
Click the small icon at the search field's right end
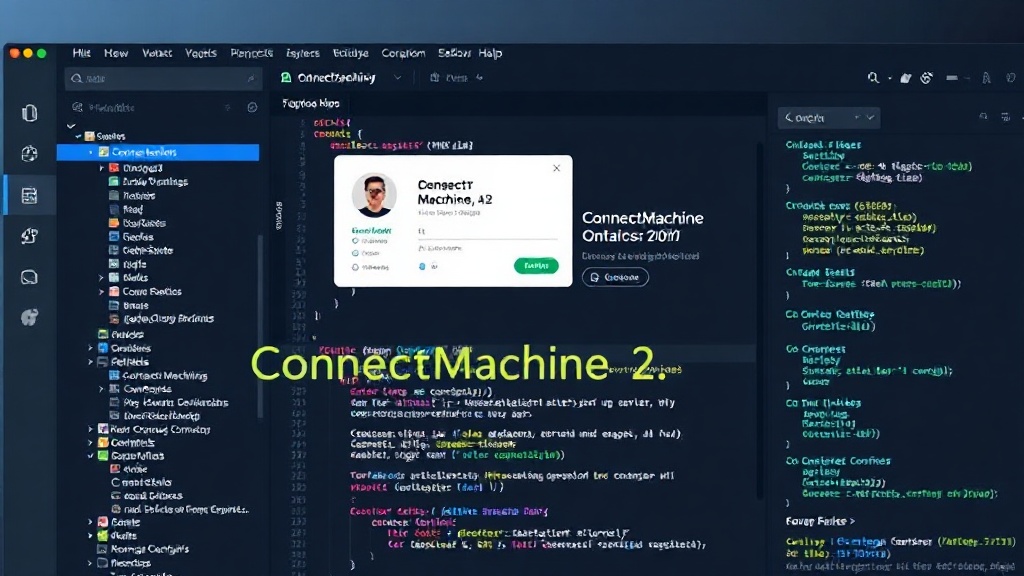point(251,78)
